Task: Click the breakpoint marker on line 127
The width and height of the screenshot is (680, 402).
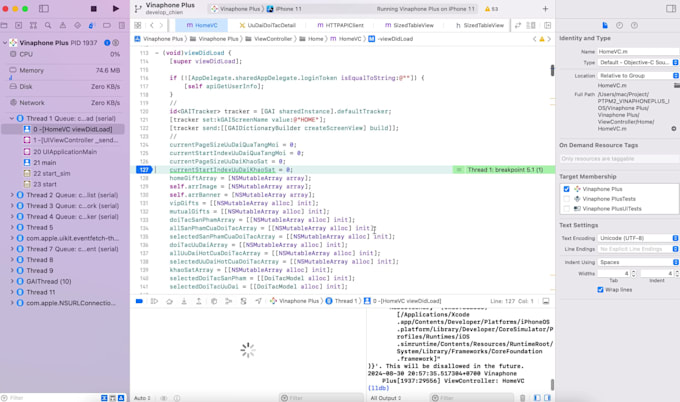Action: [143, 170]
